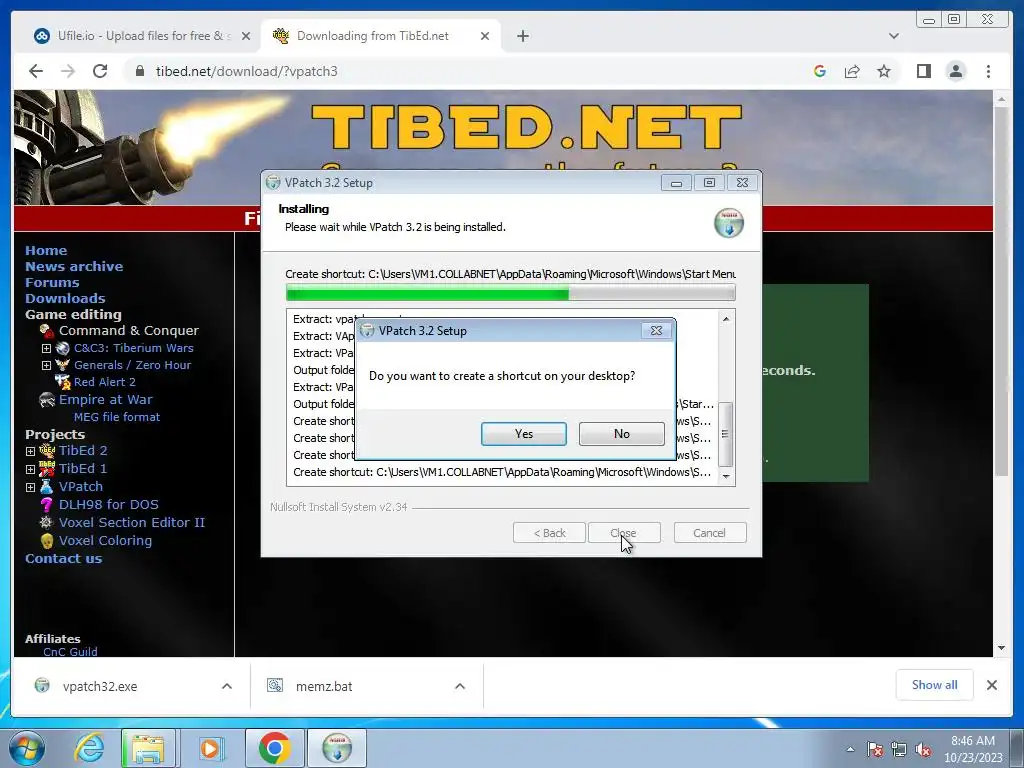Click the Close button in VPatch installer
The width and height of the screenshot is (1024, 768).
point(624,533)
